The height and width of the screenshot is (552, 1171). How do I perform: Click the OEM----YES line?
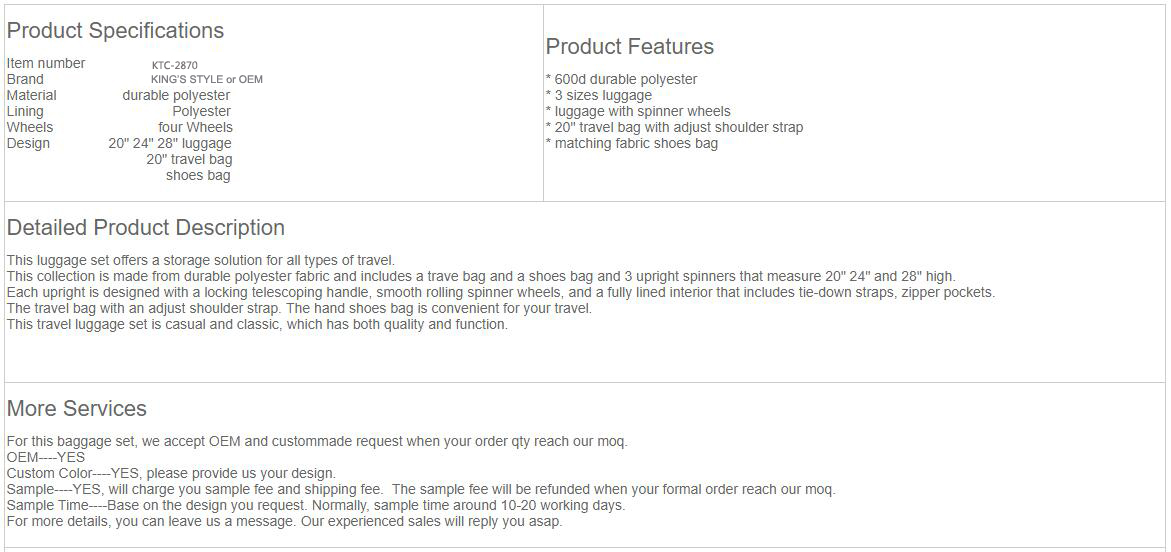[x=46, y=458]
